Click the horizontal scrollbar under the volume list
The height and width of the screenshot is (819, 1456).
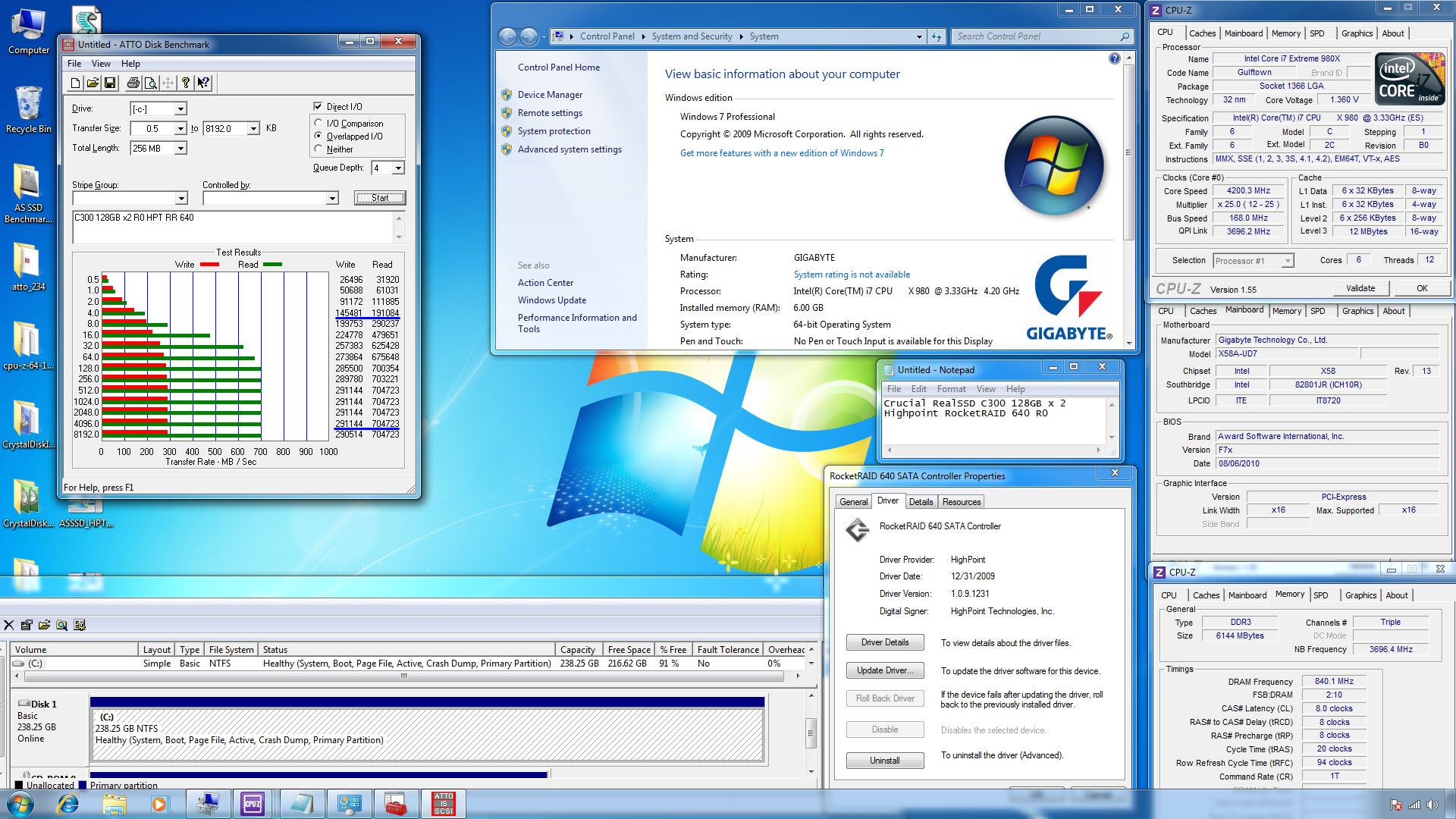[403, 676]
